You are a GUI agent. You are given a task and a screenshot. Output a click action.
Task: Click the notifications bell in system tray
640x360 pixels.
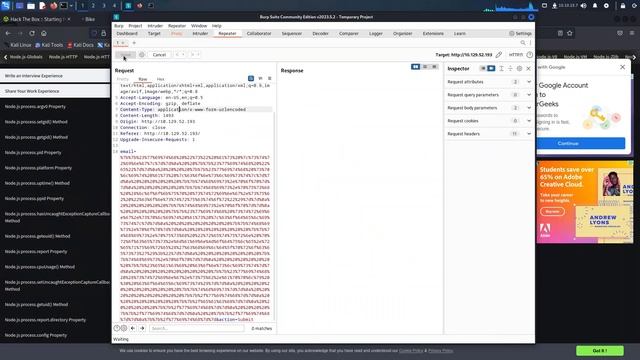tap(595, 6)
